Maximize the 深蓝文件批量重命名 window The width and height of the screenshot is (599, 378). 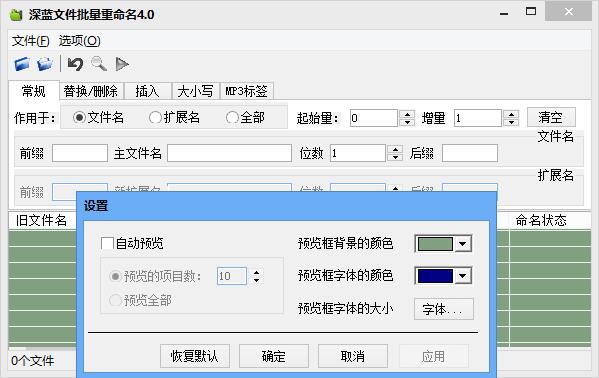[531, 12]
